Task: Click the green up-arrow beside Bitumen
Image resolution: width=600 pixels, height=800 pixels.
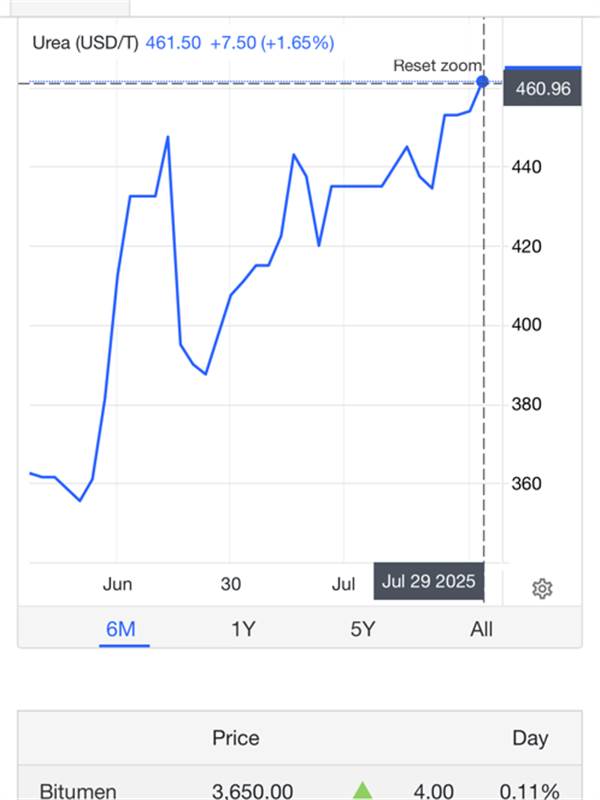Action: [x=362, y=790]
